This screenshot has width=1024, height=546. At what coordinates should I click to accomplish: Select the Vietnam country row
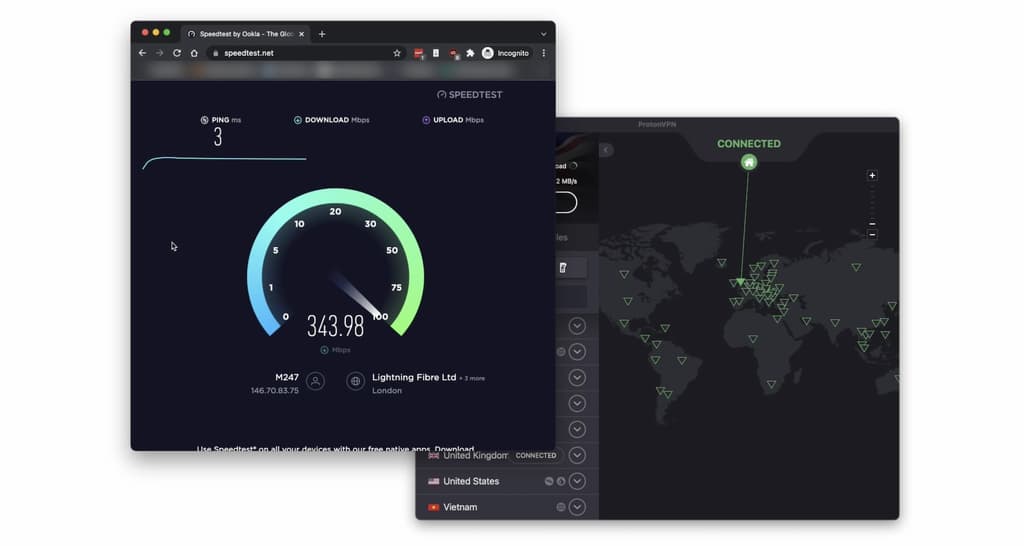click(507, 507)
